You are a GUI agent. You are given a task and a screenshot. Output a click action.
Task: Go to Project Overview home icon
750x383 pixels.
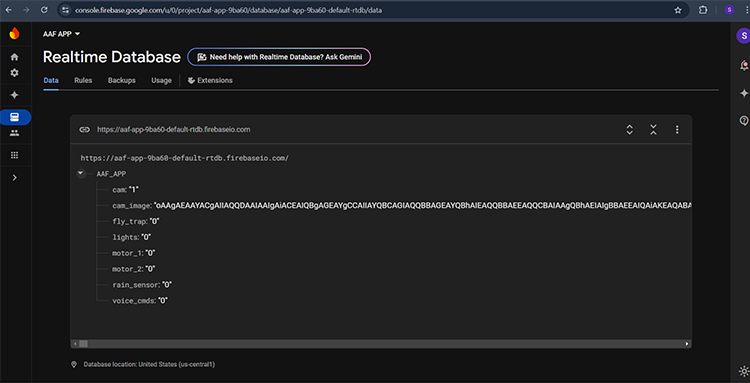[14, 57]
